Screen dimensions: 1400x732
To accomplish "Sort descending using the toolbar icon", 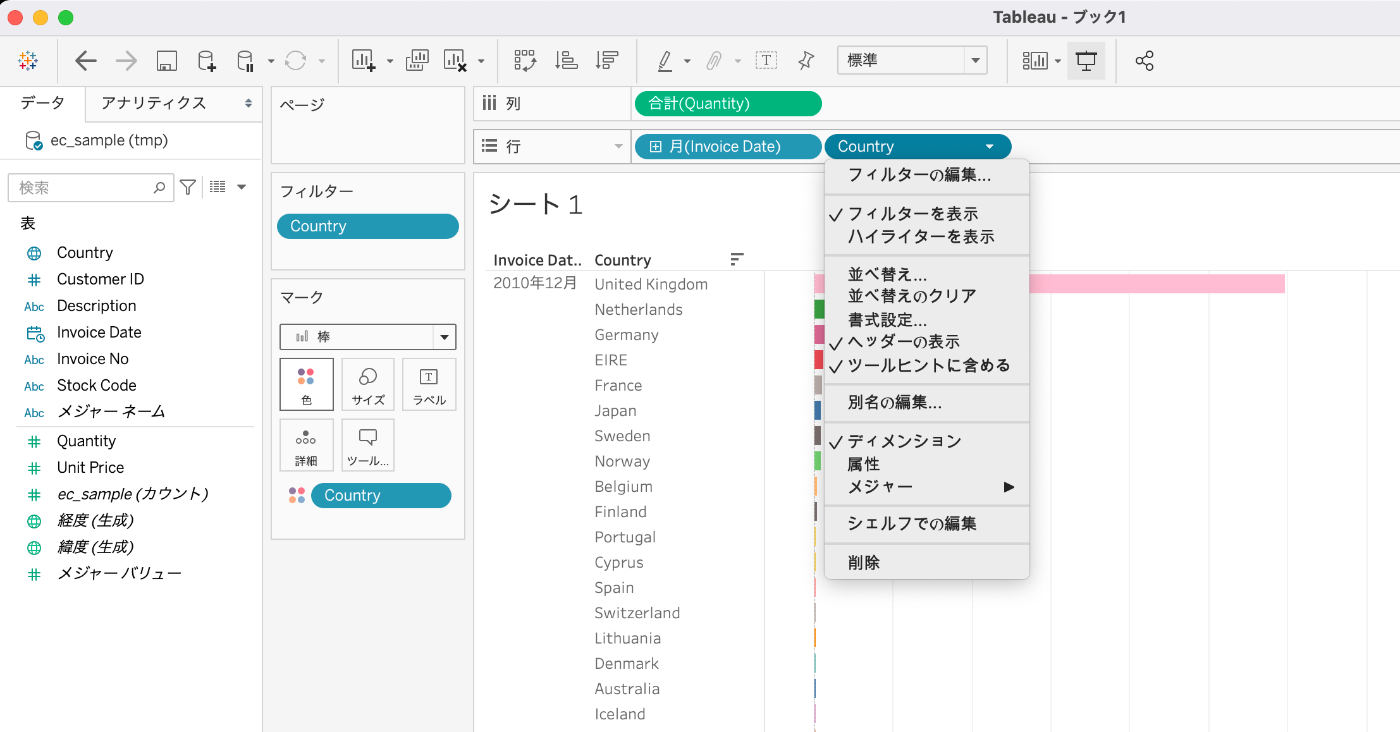I will pos(606,61).
